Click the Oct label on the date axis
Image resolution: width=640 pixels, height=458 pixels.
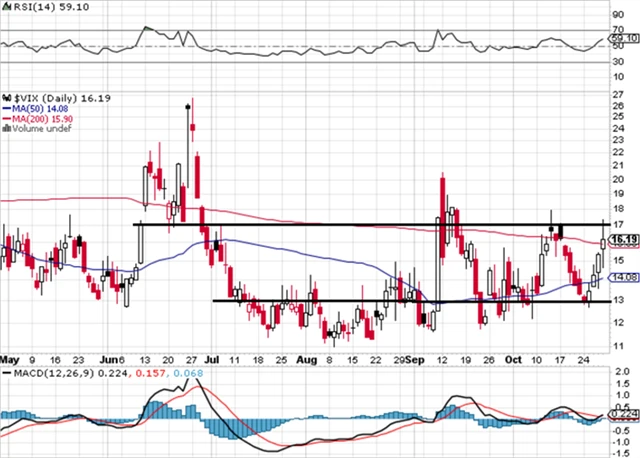click(x=512, y=358)
